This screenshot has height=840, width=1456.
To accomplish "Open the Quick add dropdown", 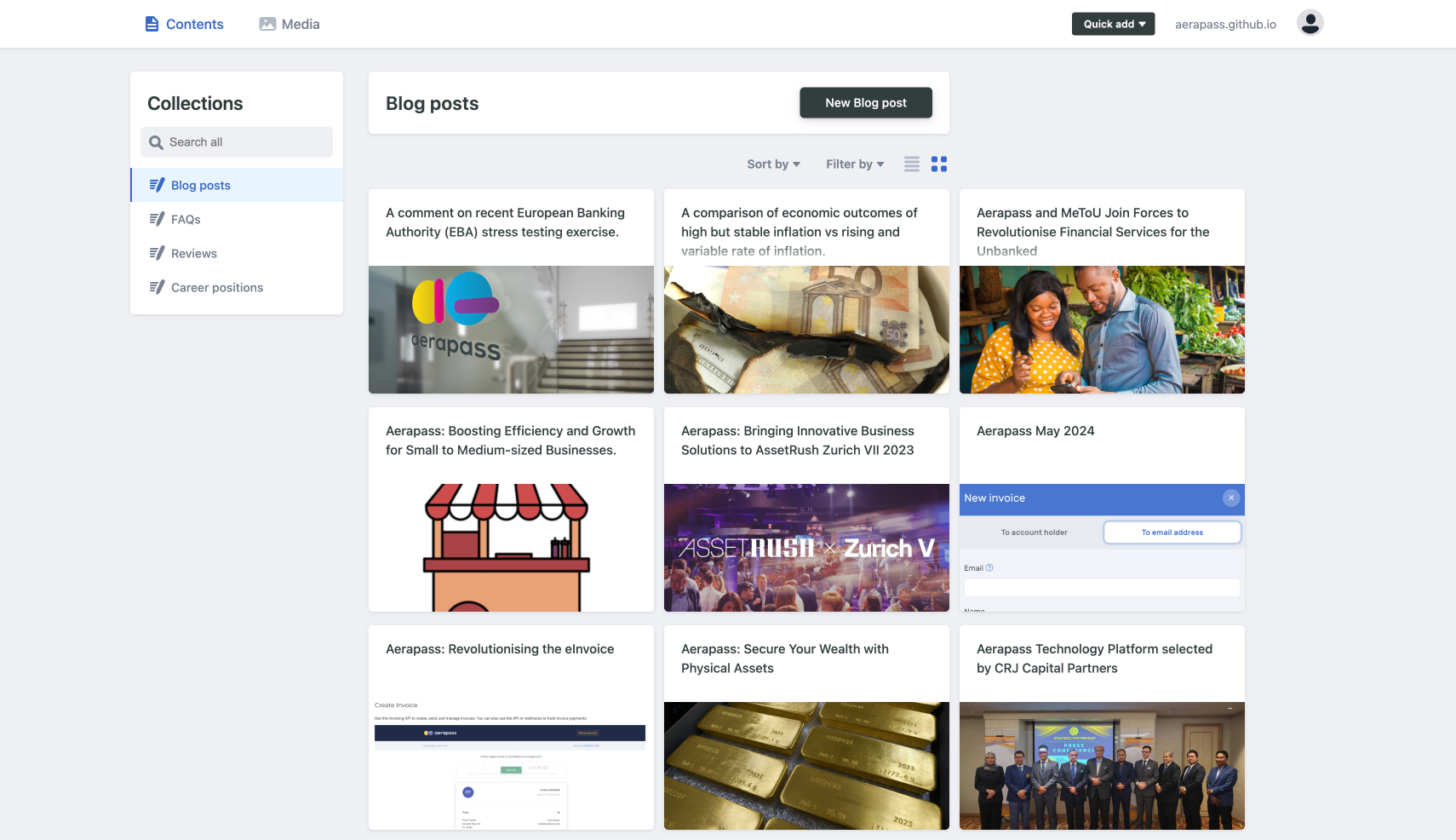I will pyautogui.click(x=1113, y=24).
